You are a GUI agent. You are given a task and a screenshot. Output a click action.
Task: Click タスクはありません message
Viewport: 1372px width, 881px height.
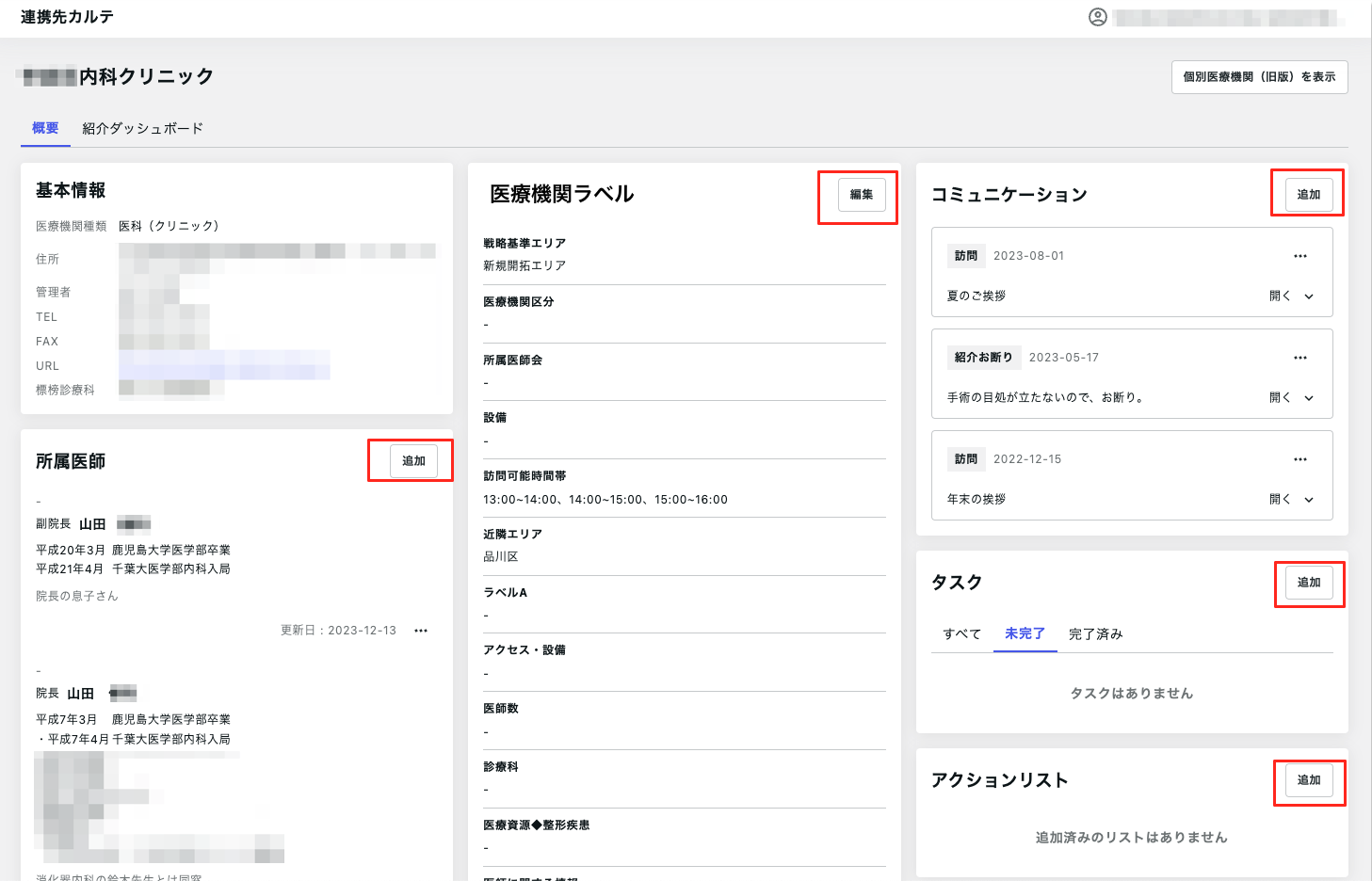pos(1132,694)
